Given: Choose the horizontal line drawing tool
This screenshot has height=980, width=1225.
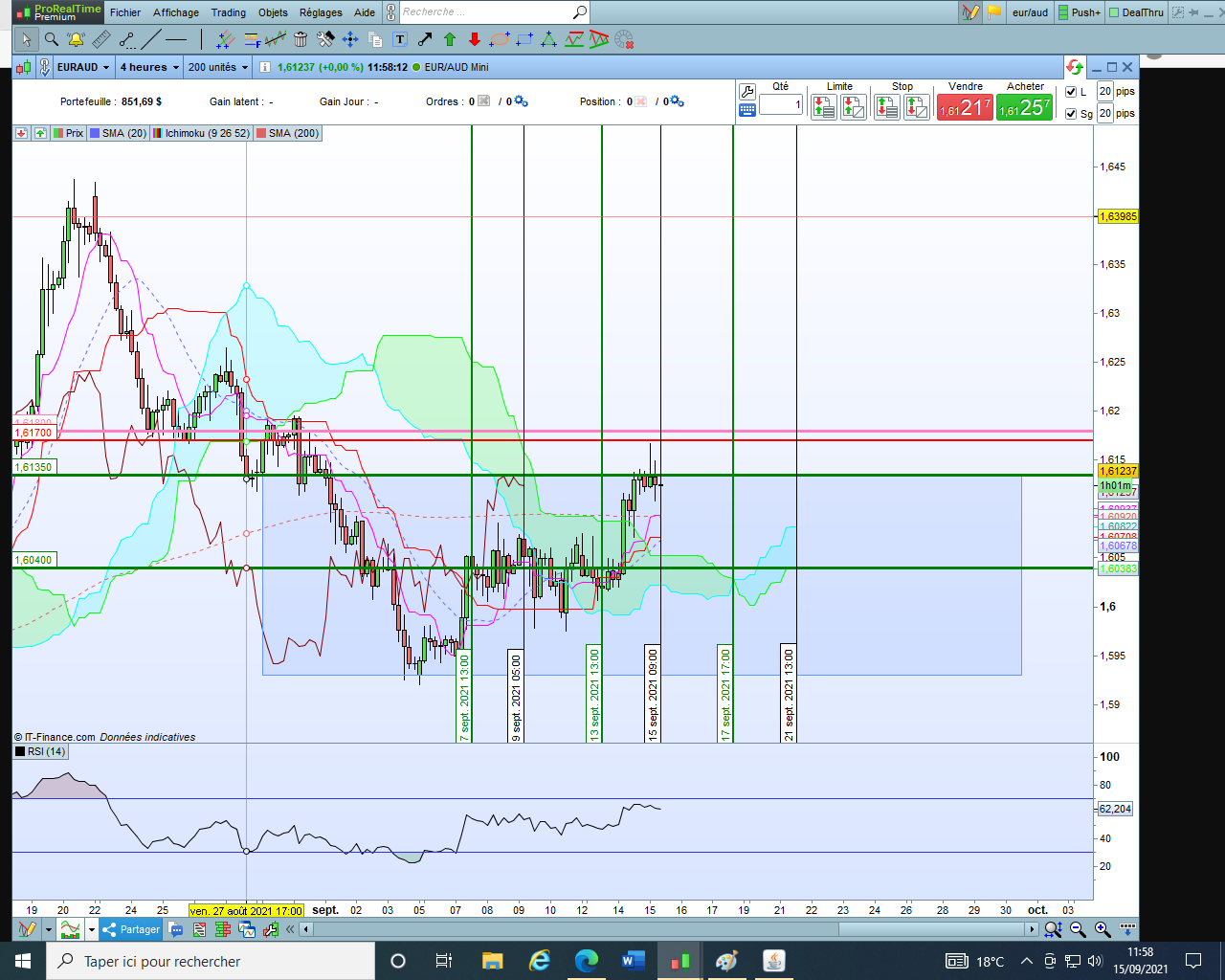Looking at the screenshot, I should (x=176, y=39).
